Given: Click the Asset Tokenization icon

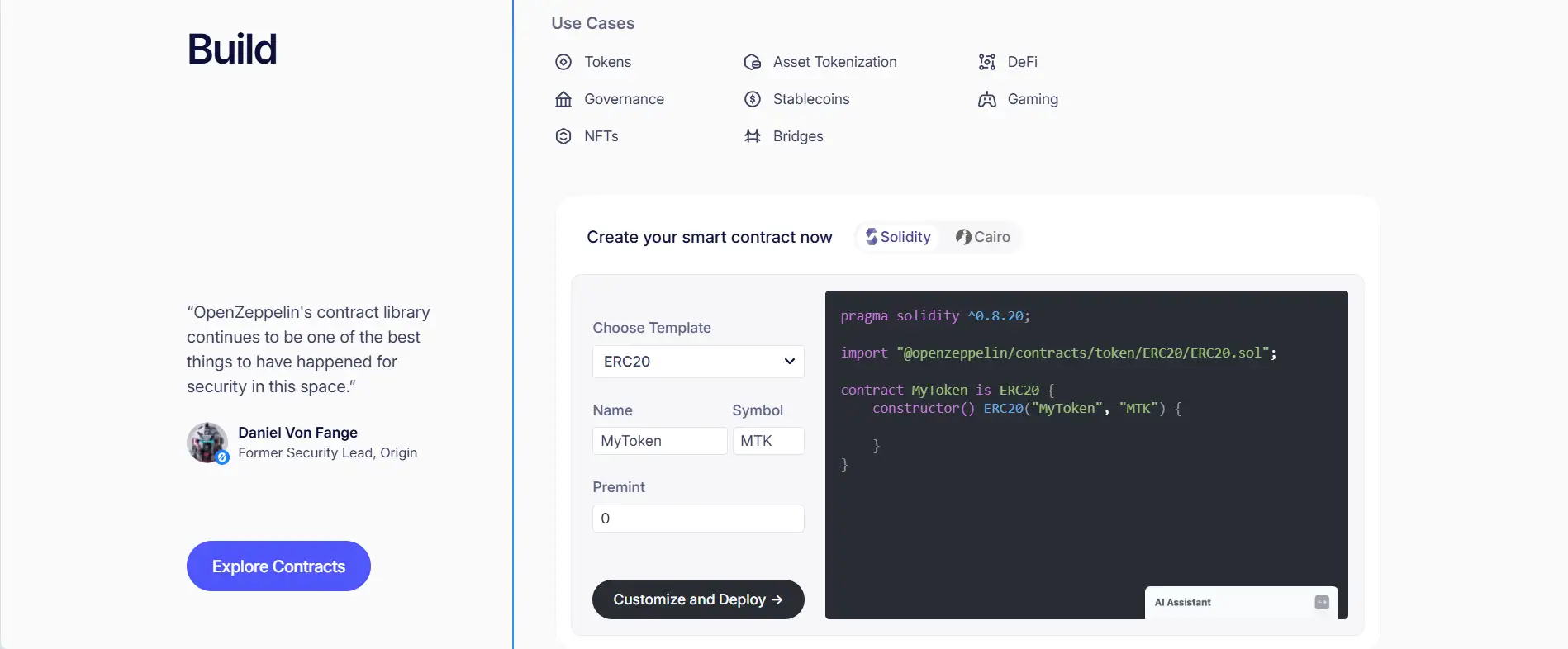Looking at the screenshot, I should (x=752, y=62).
